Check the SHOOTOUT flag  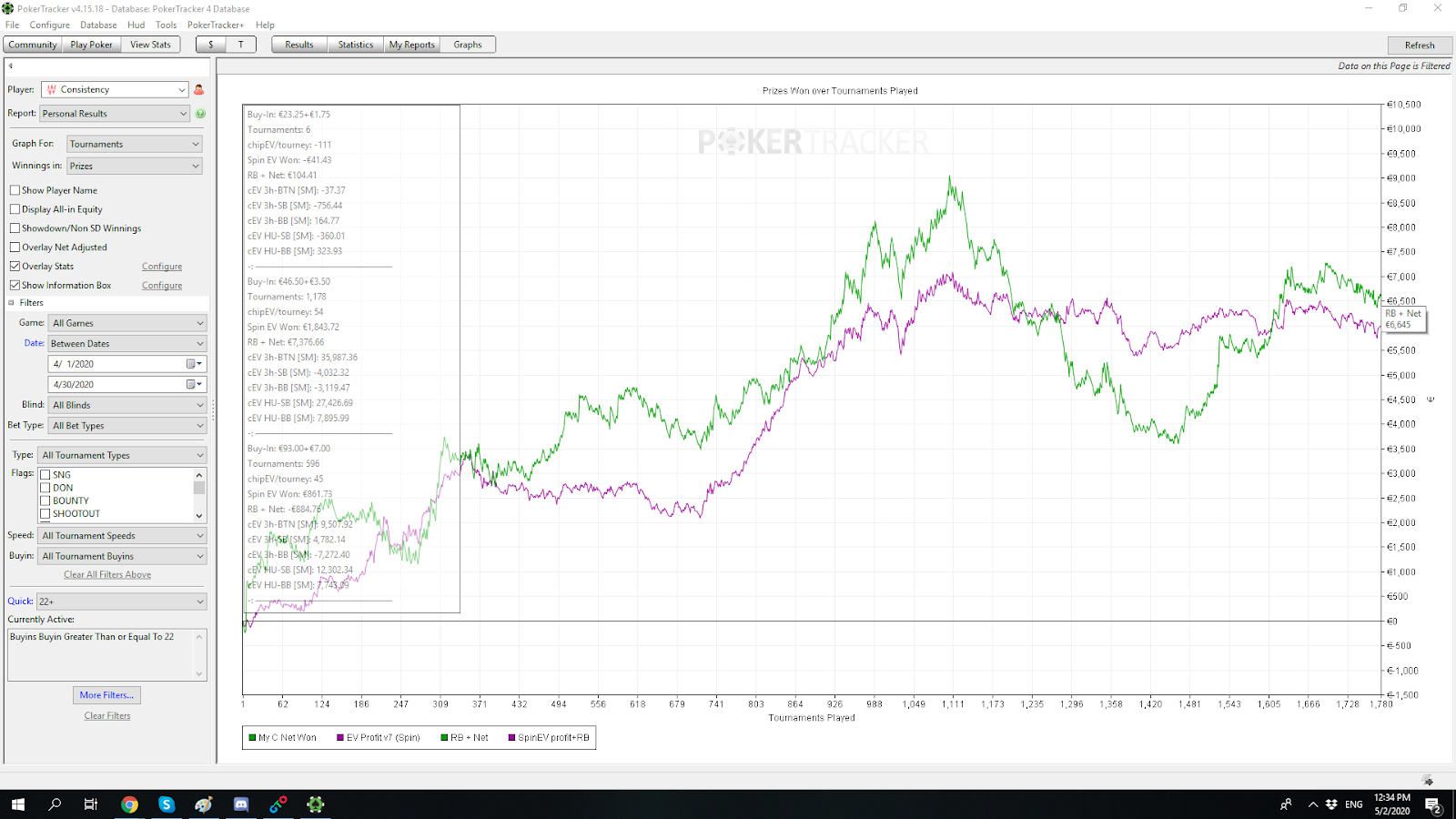pos(45,513)
